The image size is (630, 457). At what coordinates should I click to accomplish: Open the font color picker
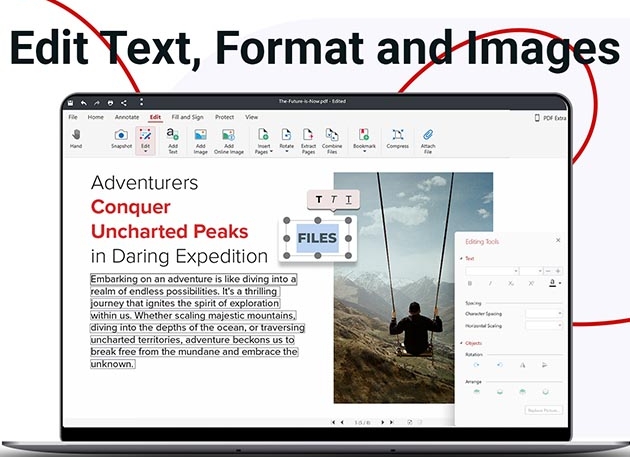(555, 283)
